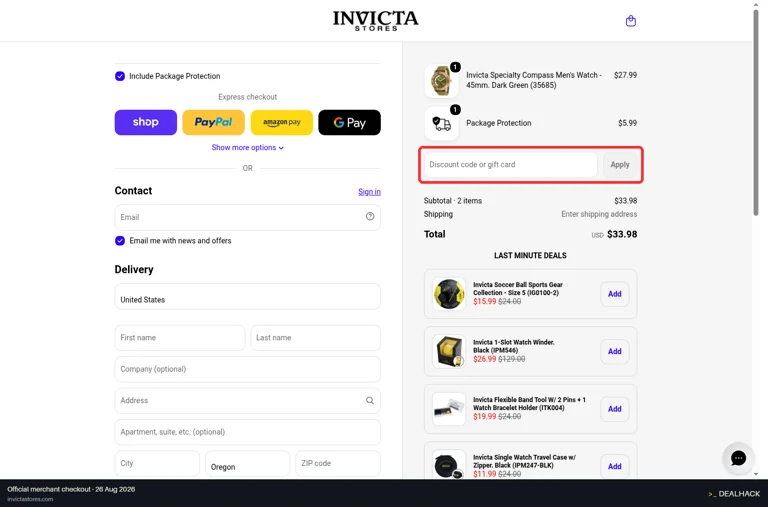The width and height of the screenshot is (768, 507).
Task: Expand Show more options
Action: click(x=247, y=147)
